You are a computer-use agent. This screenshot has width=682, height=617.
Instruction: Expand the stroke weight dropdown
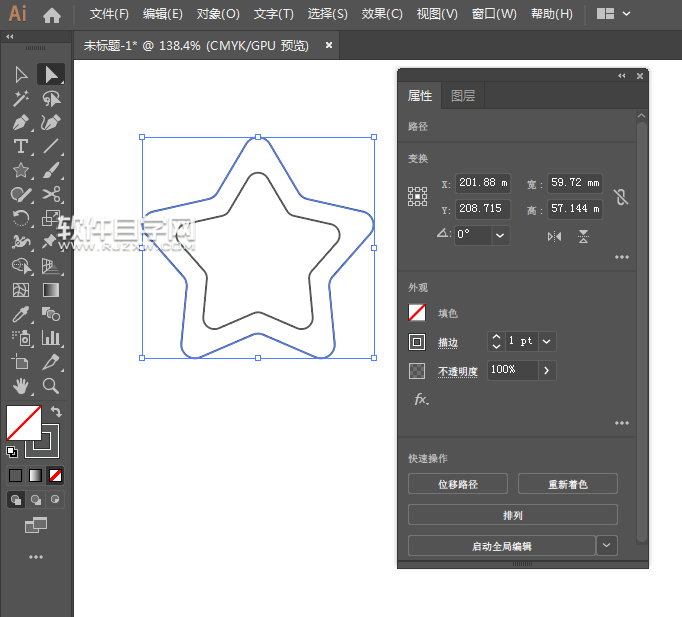[546, 341]
